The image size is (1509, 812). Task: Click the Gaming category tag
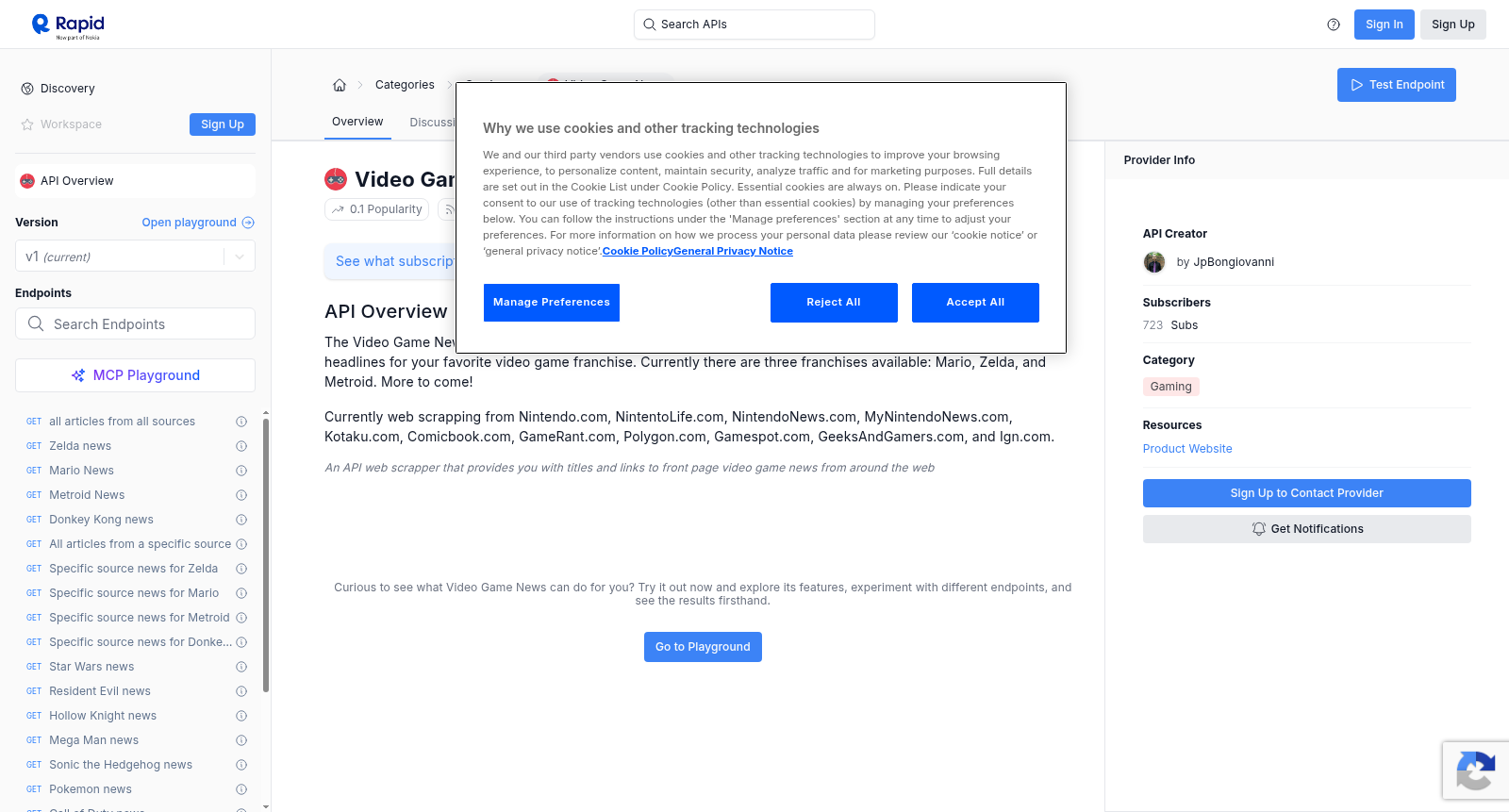[x=1171, y=387]
